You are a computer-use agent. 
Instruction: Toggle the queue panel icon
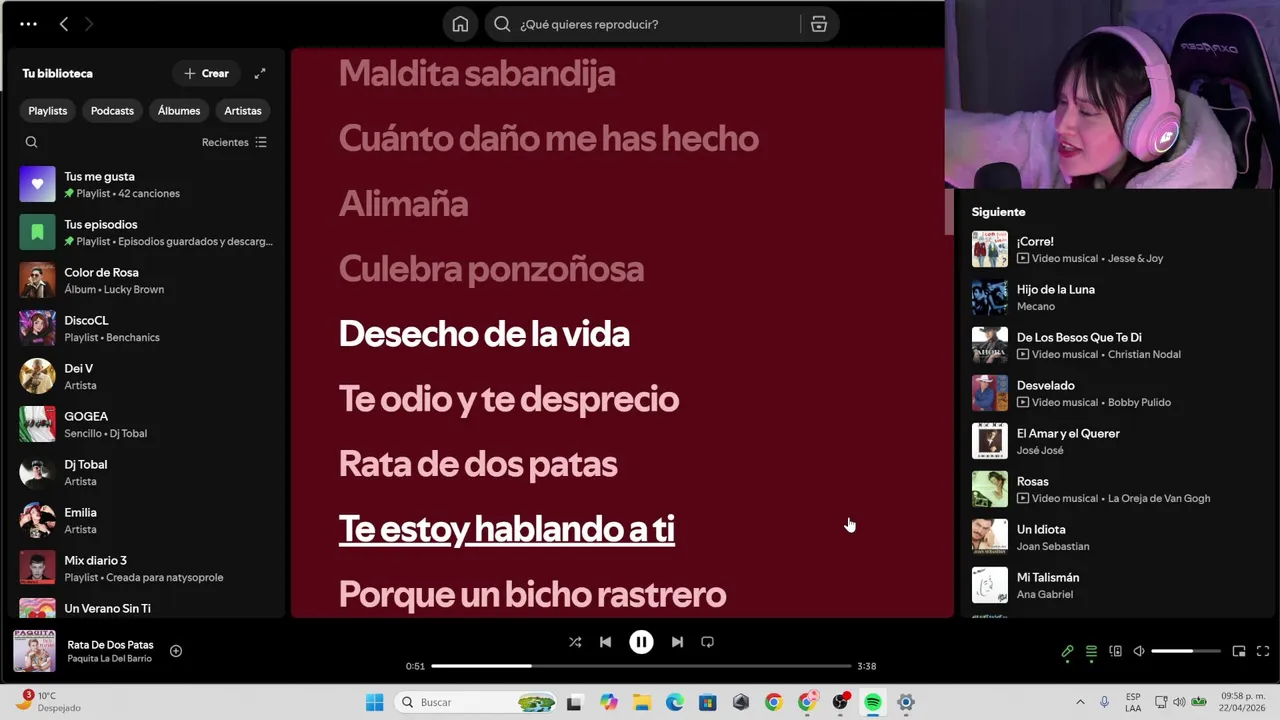(x=1091, y=651)
